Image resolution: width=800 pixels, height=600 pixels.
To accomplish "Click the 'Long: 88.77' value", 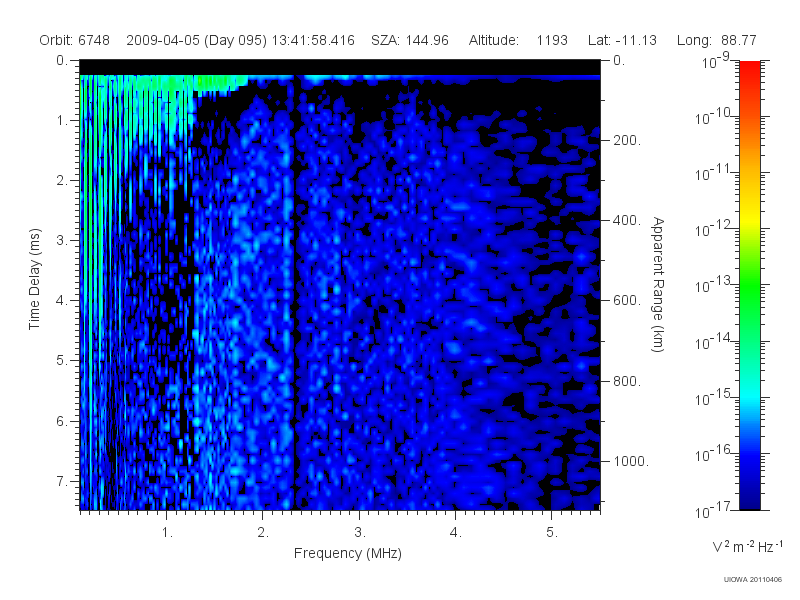I will (716, 40).
